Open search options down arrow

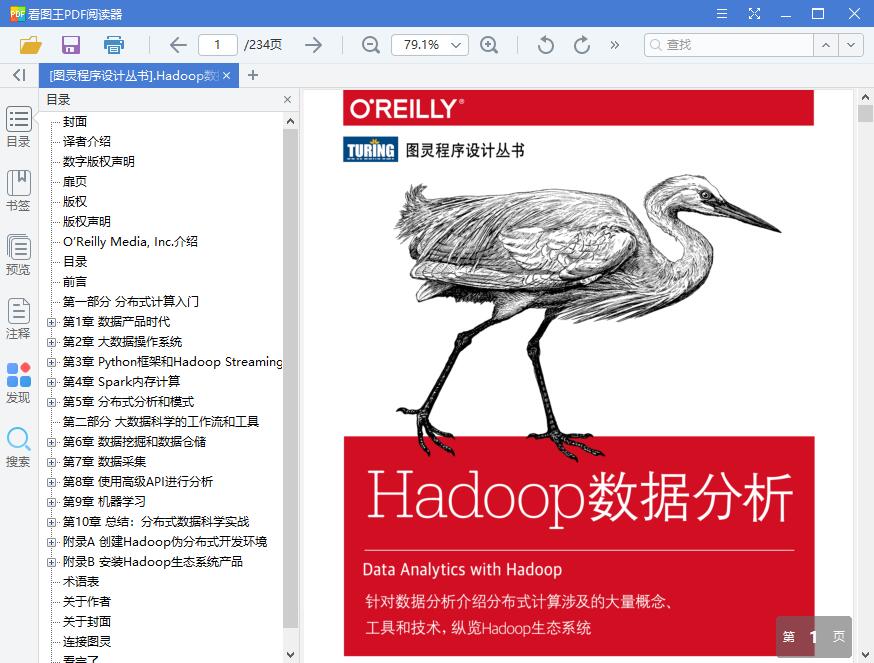[x=851, y=45]
